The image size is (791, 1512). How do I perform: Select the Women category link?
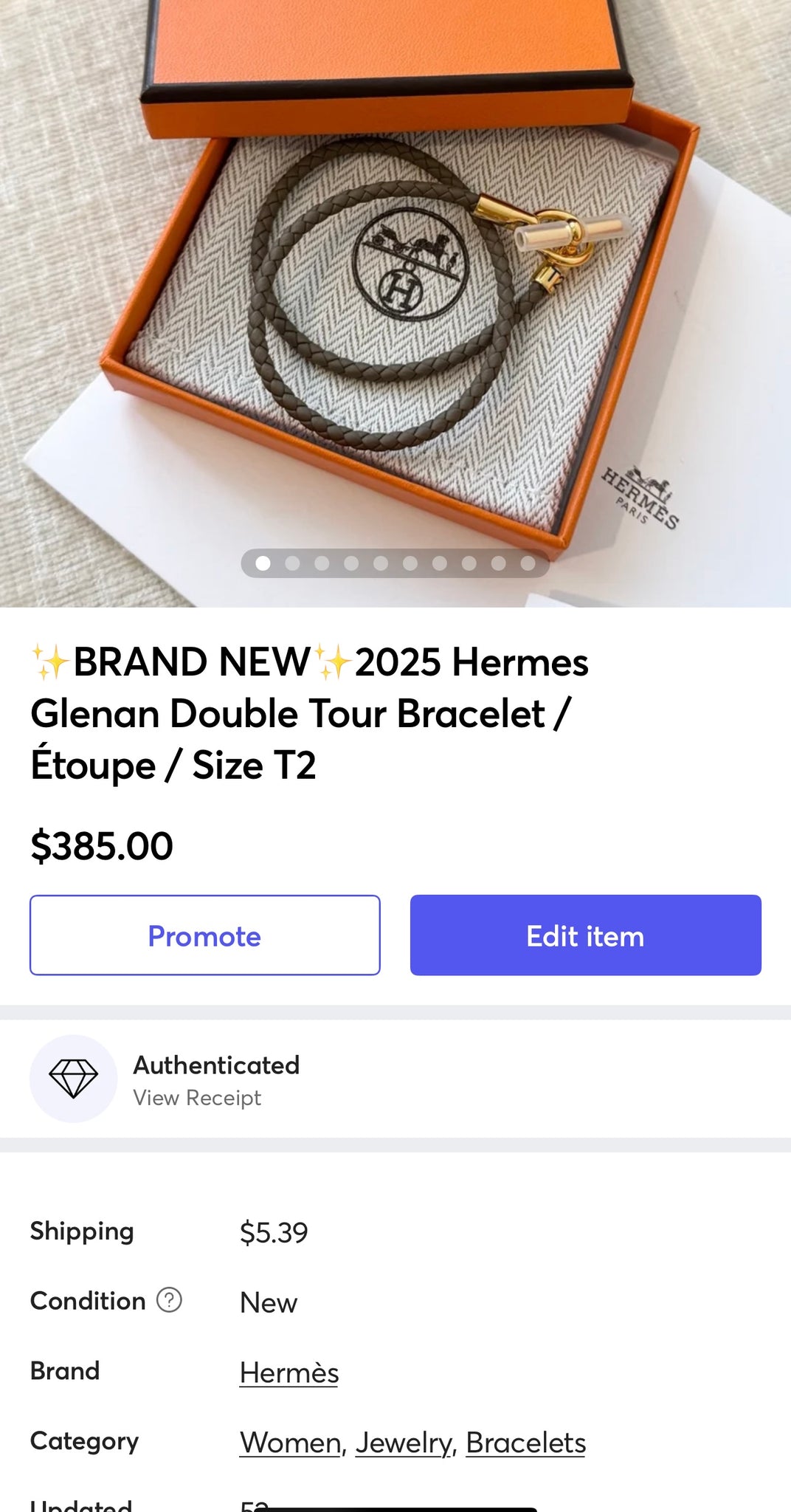click(x=290, y=1443)
